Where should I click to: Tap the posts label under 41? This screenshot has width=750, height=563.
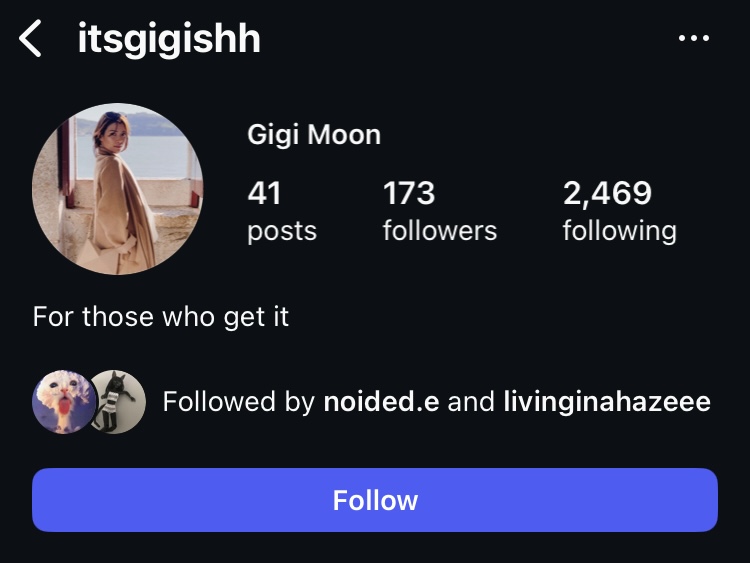(x=282, y=232)
